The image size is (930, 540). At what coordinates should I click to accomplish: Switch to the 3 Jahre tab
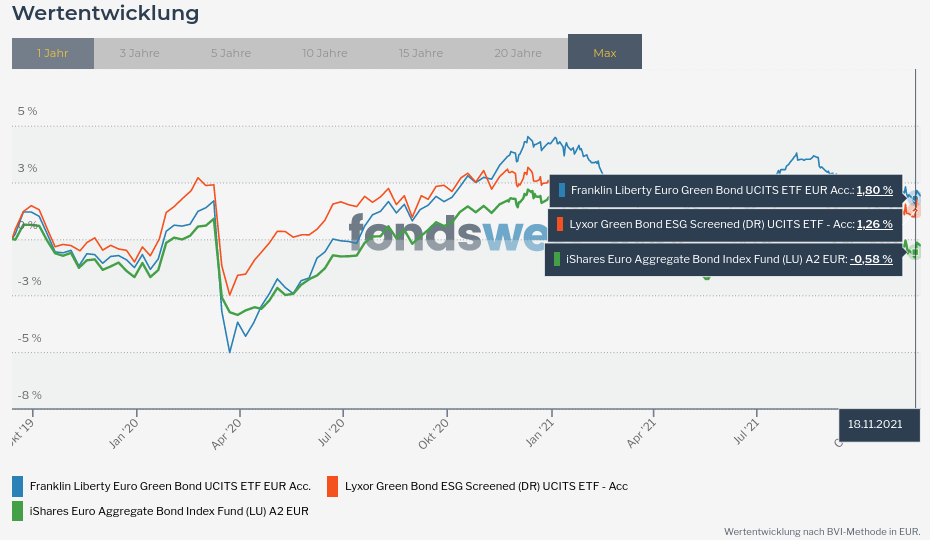click(139, 53)
